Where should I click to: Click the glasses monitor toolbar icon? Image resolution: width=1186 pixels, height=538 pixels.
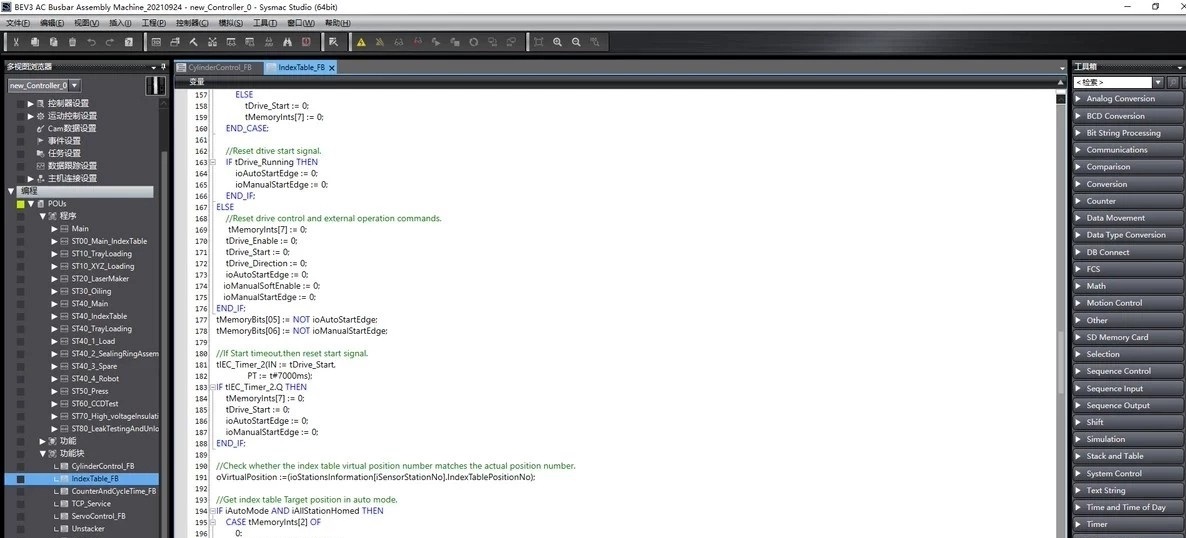(399, 42)
